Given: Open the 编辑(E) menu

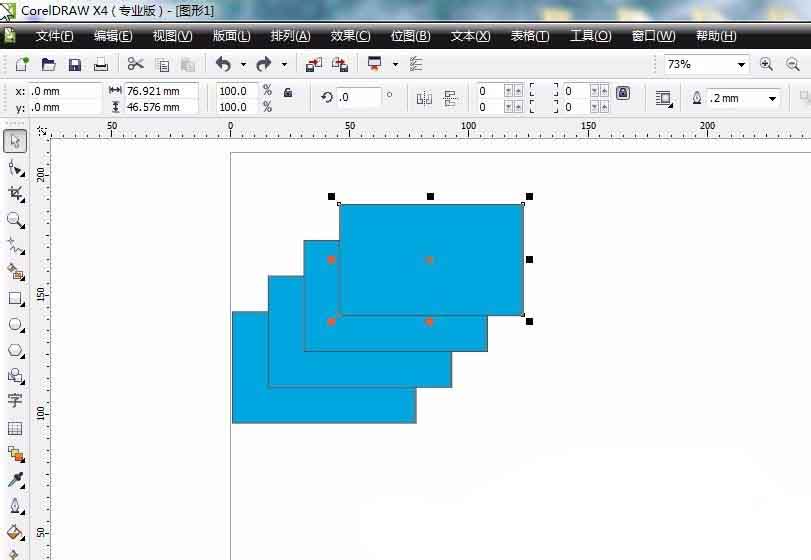Looking at the screenshot, I should 113,36.
